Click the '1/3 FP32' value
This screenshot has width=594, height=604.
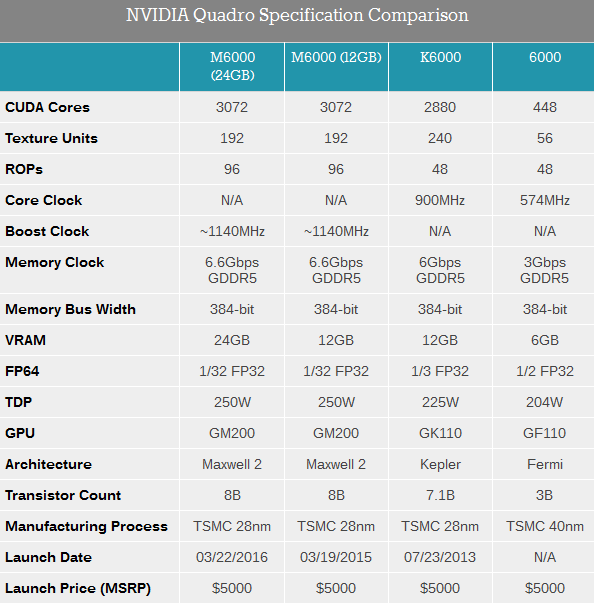pos(440,371)
